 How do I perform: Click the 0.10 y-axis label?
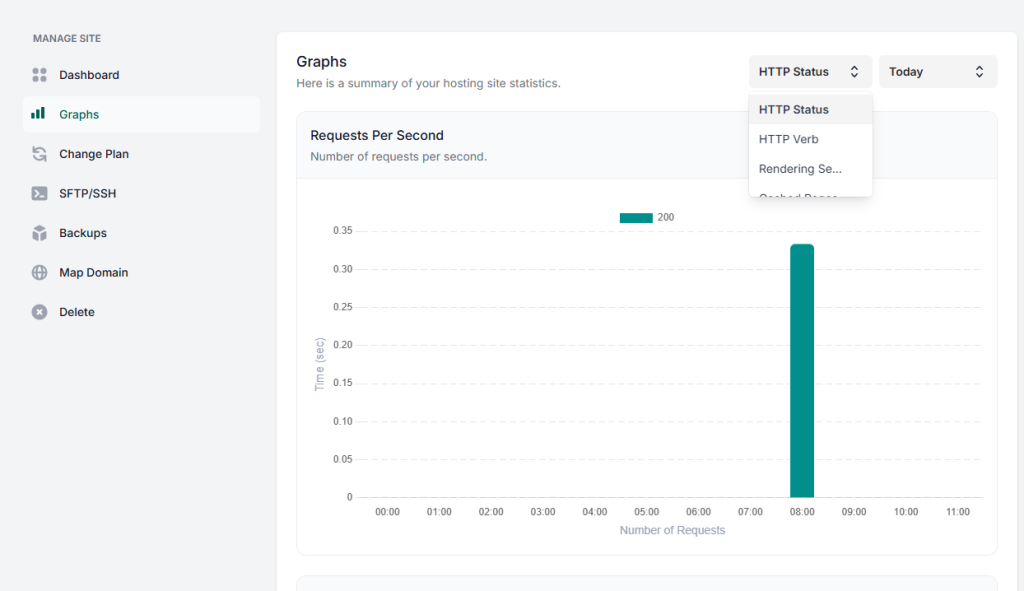(343, 421)
